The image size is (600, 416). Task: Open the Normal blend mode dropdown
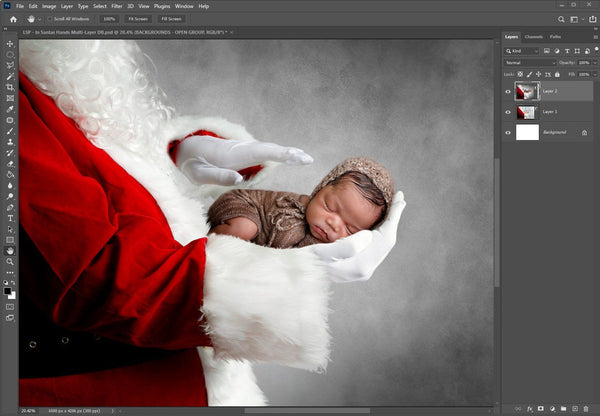530,62
